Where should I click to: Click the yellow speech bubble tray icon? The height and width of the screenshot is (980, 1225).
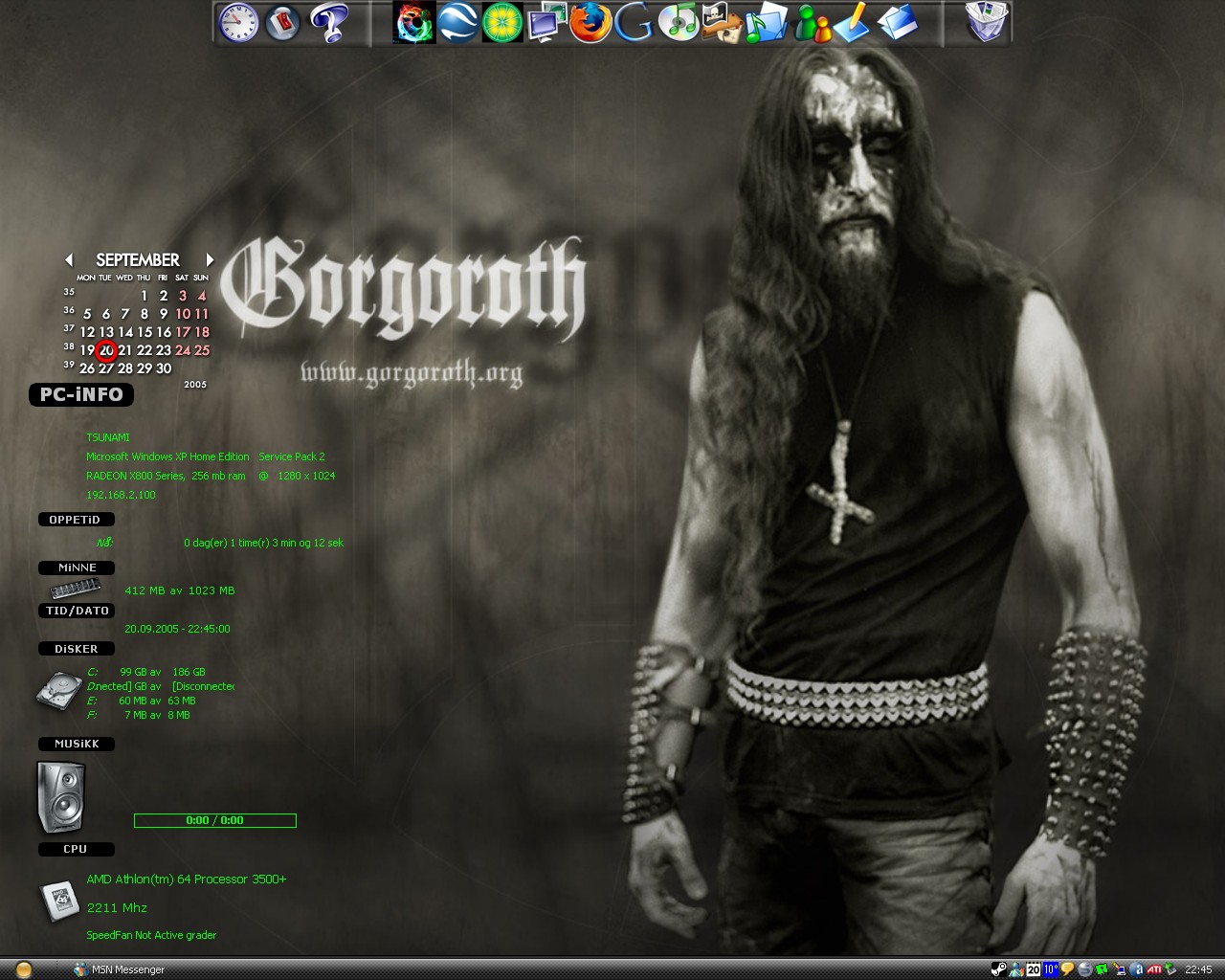click(1068, 969)
